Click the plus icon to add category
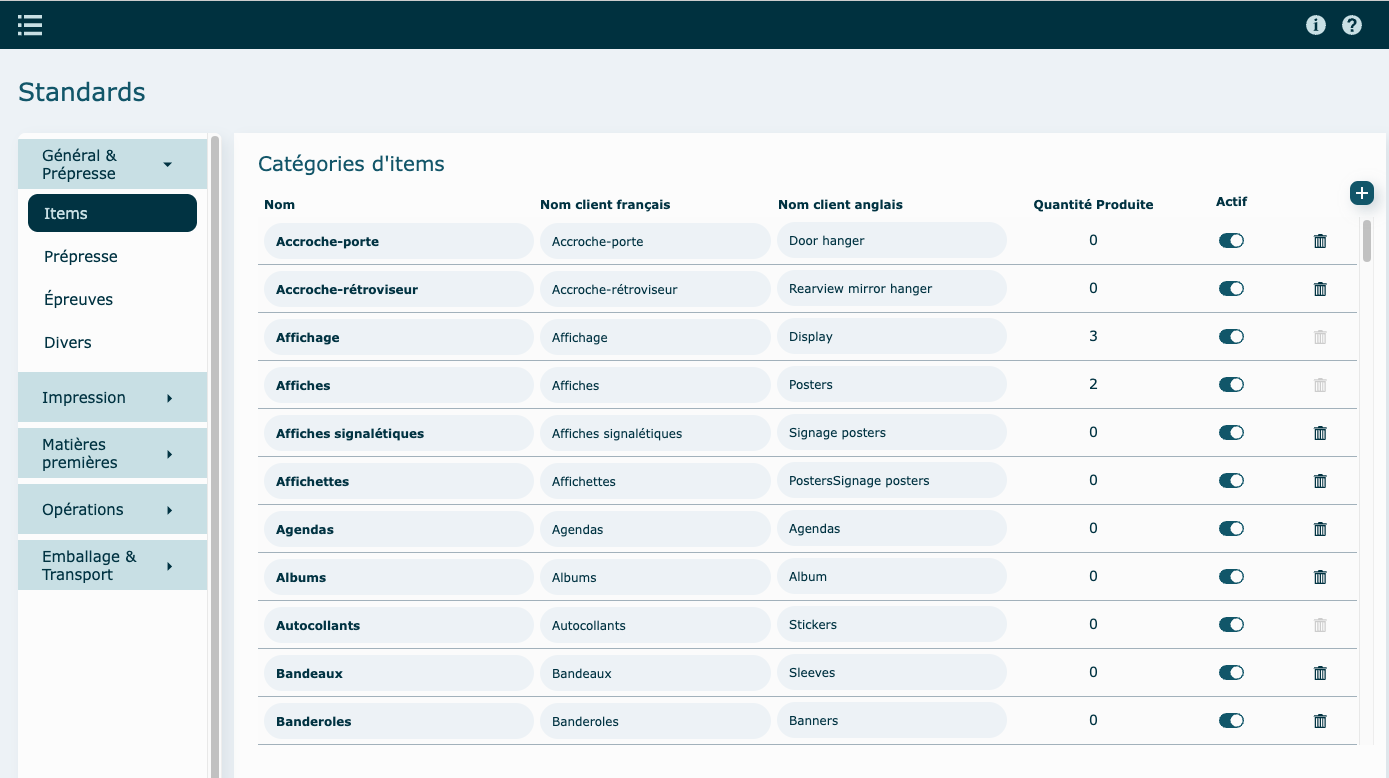1389x778 pixels. pyautogui.click(x=1361, y=193)
